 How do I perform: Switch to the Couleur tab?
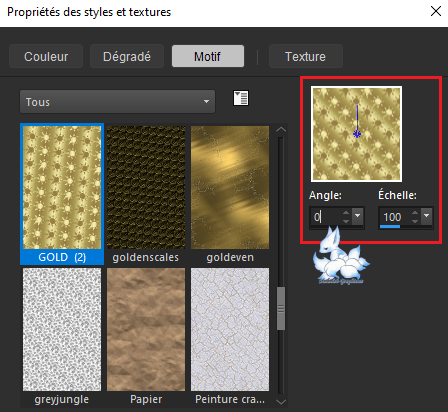[x=46, y=56]
